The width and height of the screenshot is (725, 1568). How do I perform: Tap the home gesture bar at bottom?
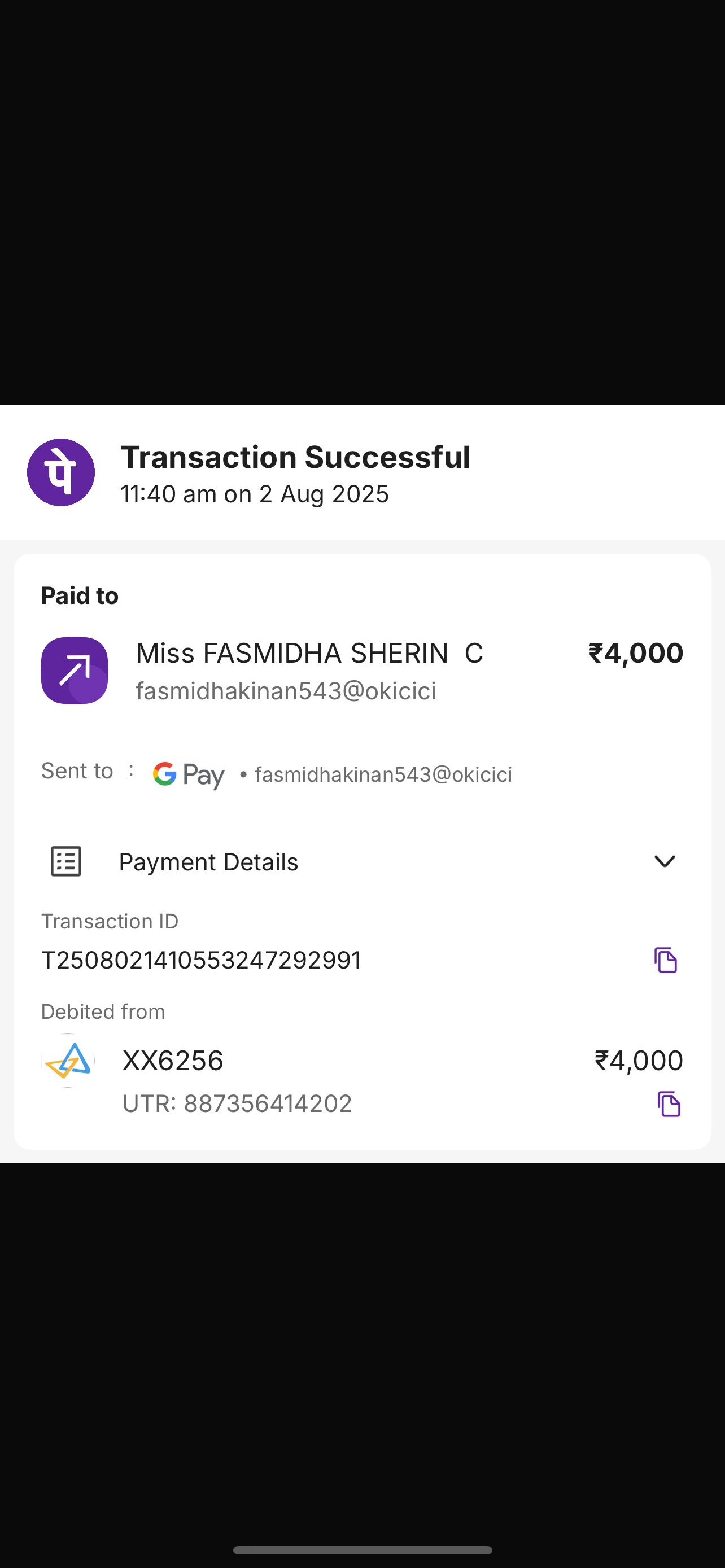tap(362, 1550)
